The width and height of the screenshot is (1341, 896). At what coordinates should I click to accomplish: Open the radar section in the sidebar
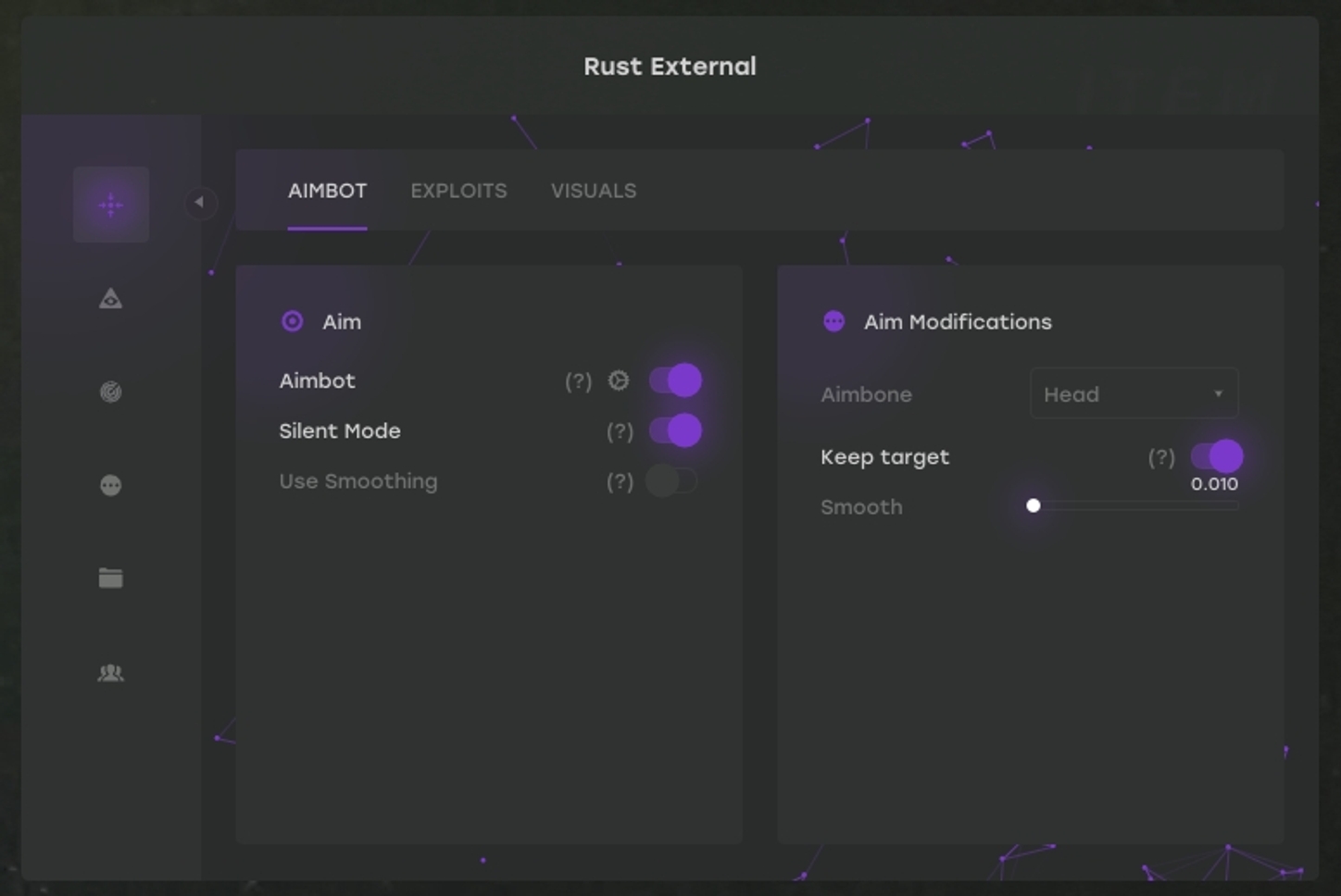[x=111, y=392]
